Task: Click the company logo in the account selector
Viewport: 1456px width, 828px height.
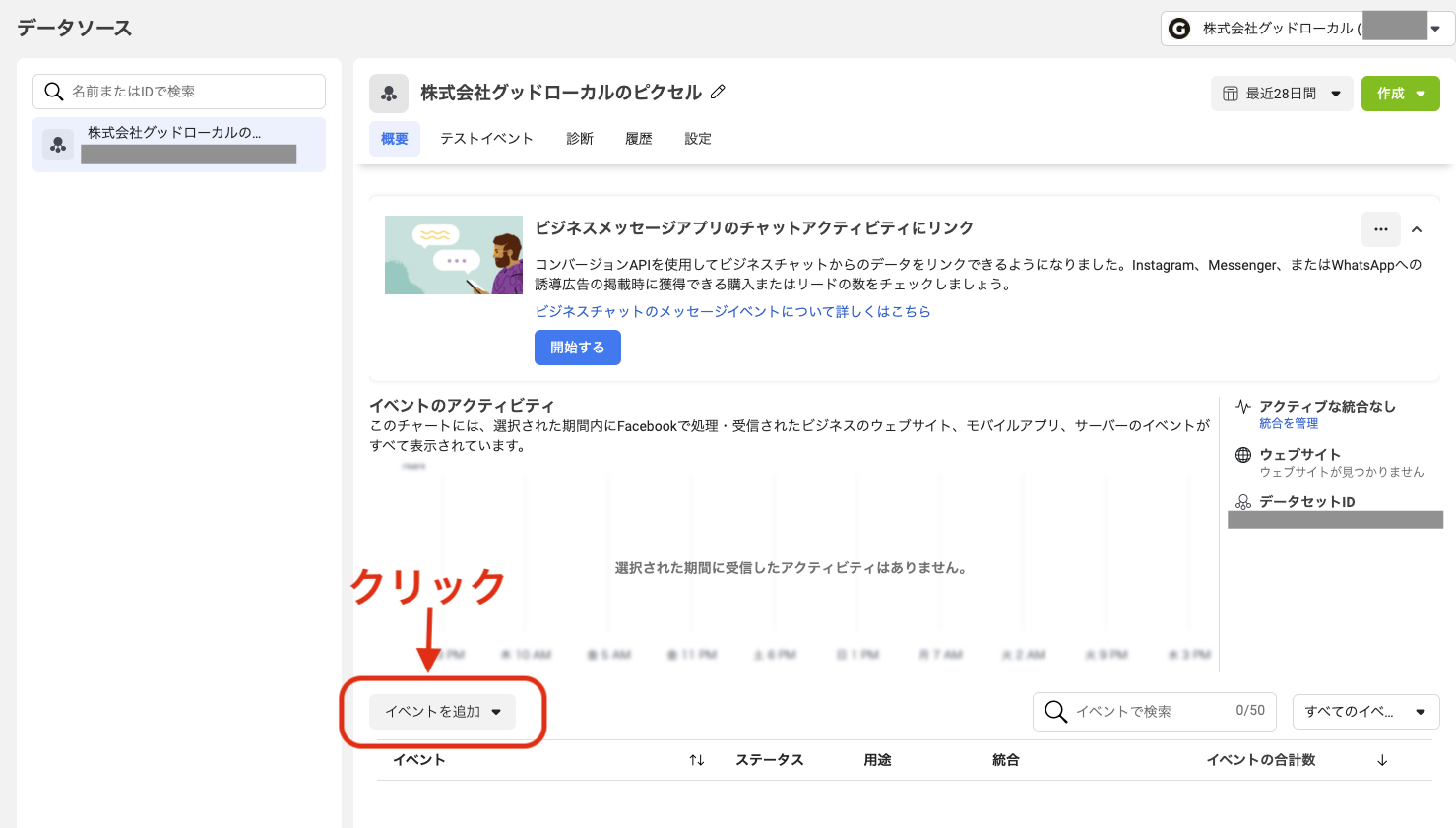Action: point(1179,28)
